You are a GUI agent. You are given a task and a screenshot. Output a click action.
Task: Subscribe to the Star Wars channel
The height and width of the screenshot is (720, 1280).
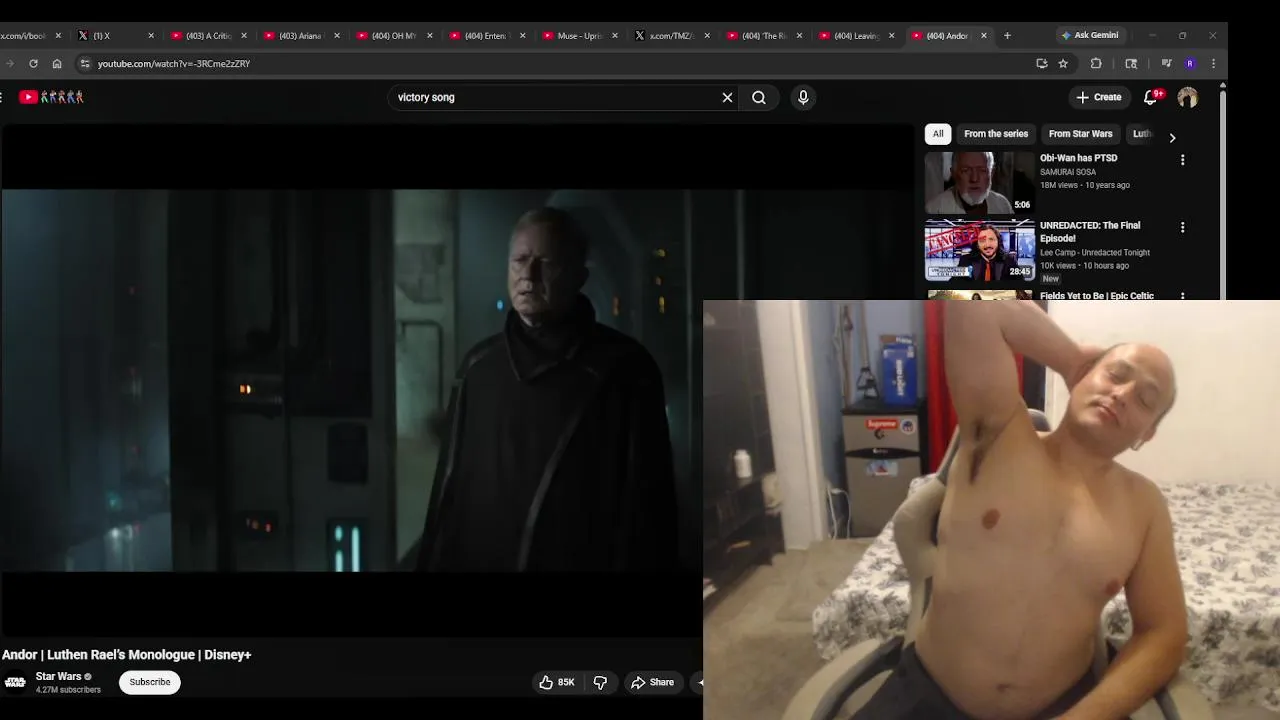click(150, 682)
